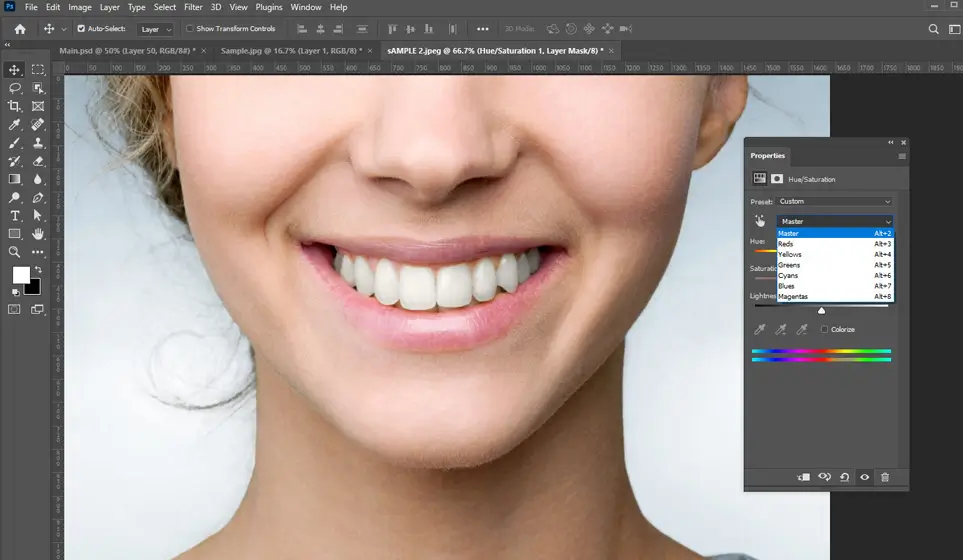
Task: Click the Home icon in options bar
Action: tap(20, 29)
